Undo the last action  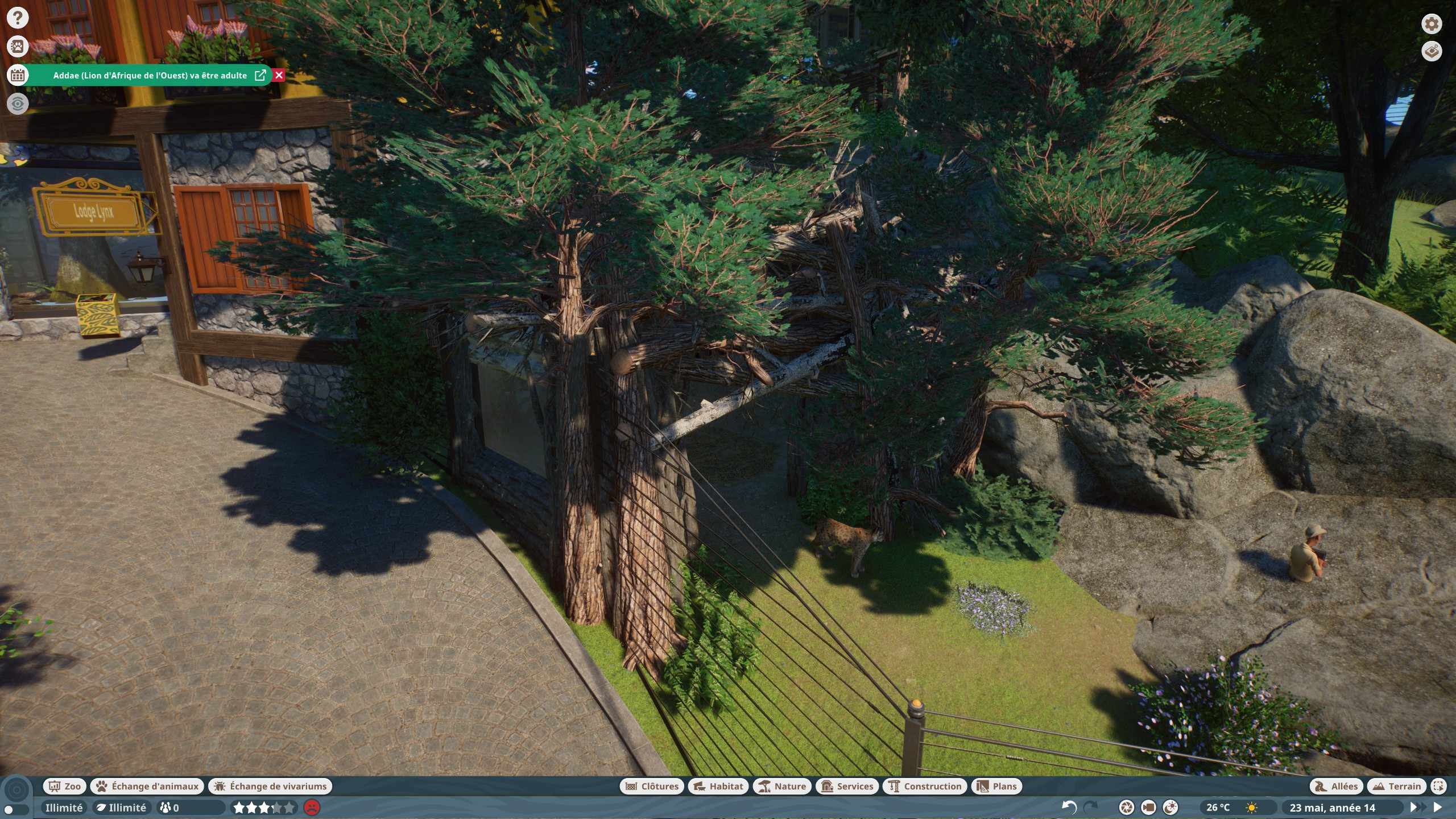click(1069, 807)
